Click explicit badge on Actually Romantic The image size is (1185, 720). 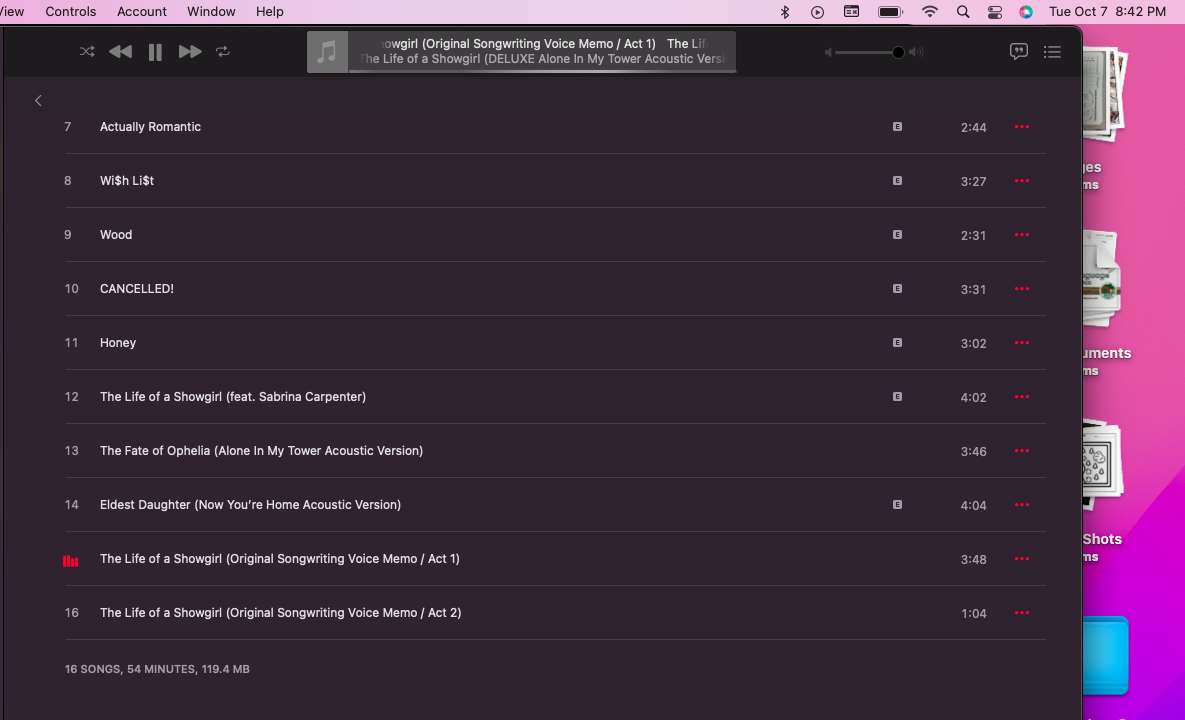click(x=897, y=127)
